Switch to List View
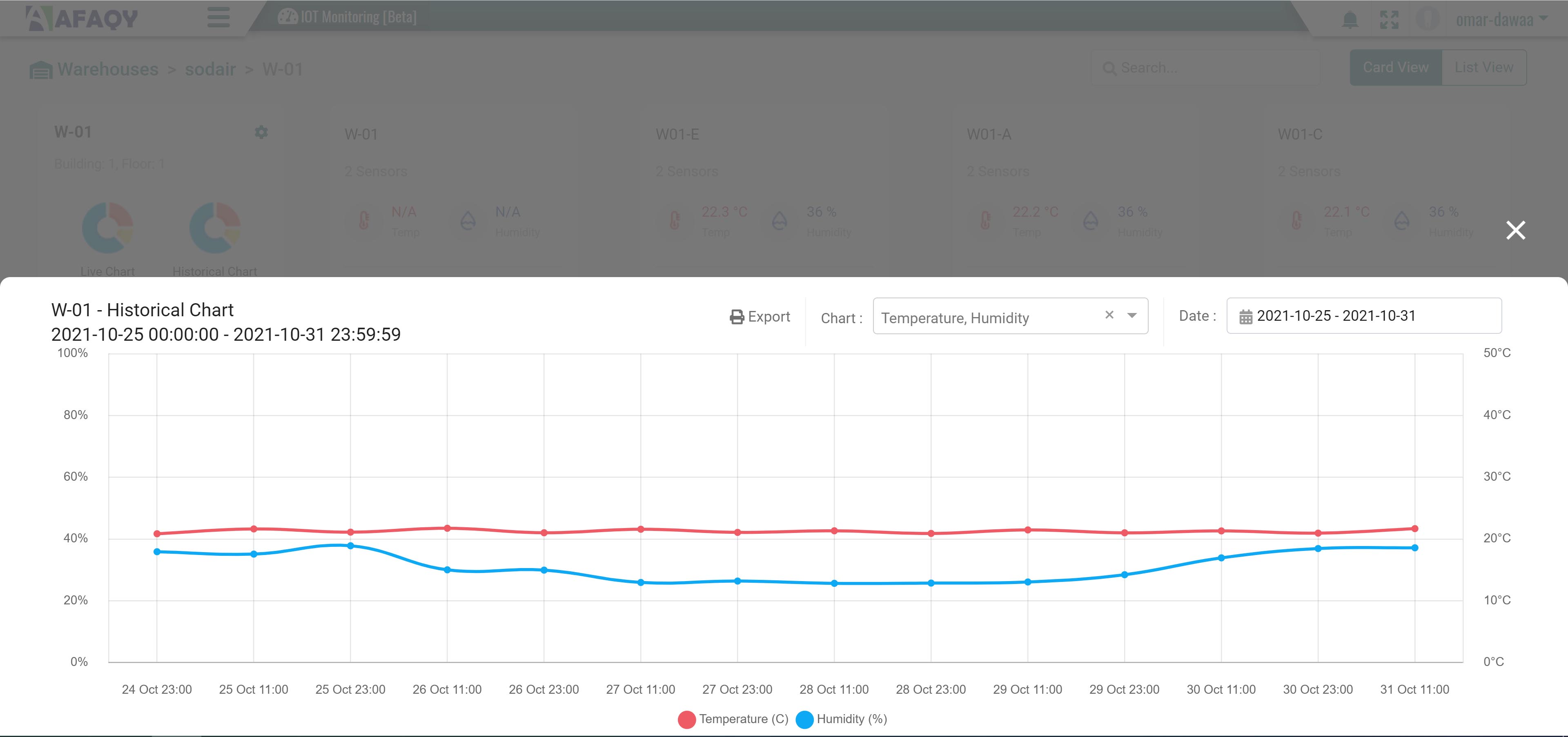Viewport: 1568px width, 737px height. click(1483, 67)
